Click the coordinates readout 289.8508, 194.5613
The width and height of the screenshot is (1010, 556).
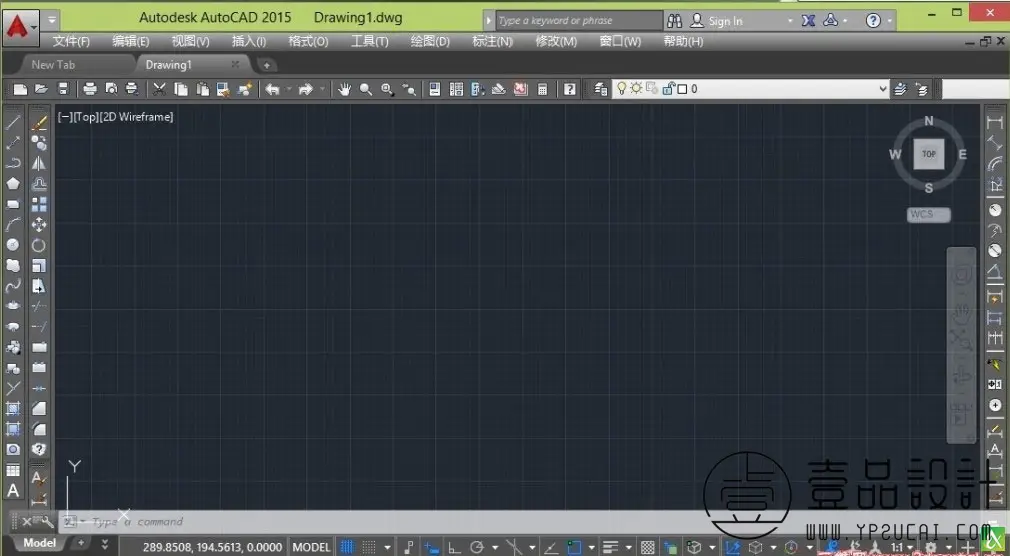pyautogui.click(x=213, y=548)
